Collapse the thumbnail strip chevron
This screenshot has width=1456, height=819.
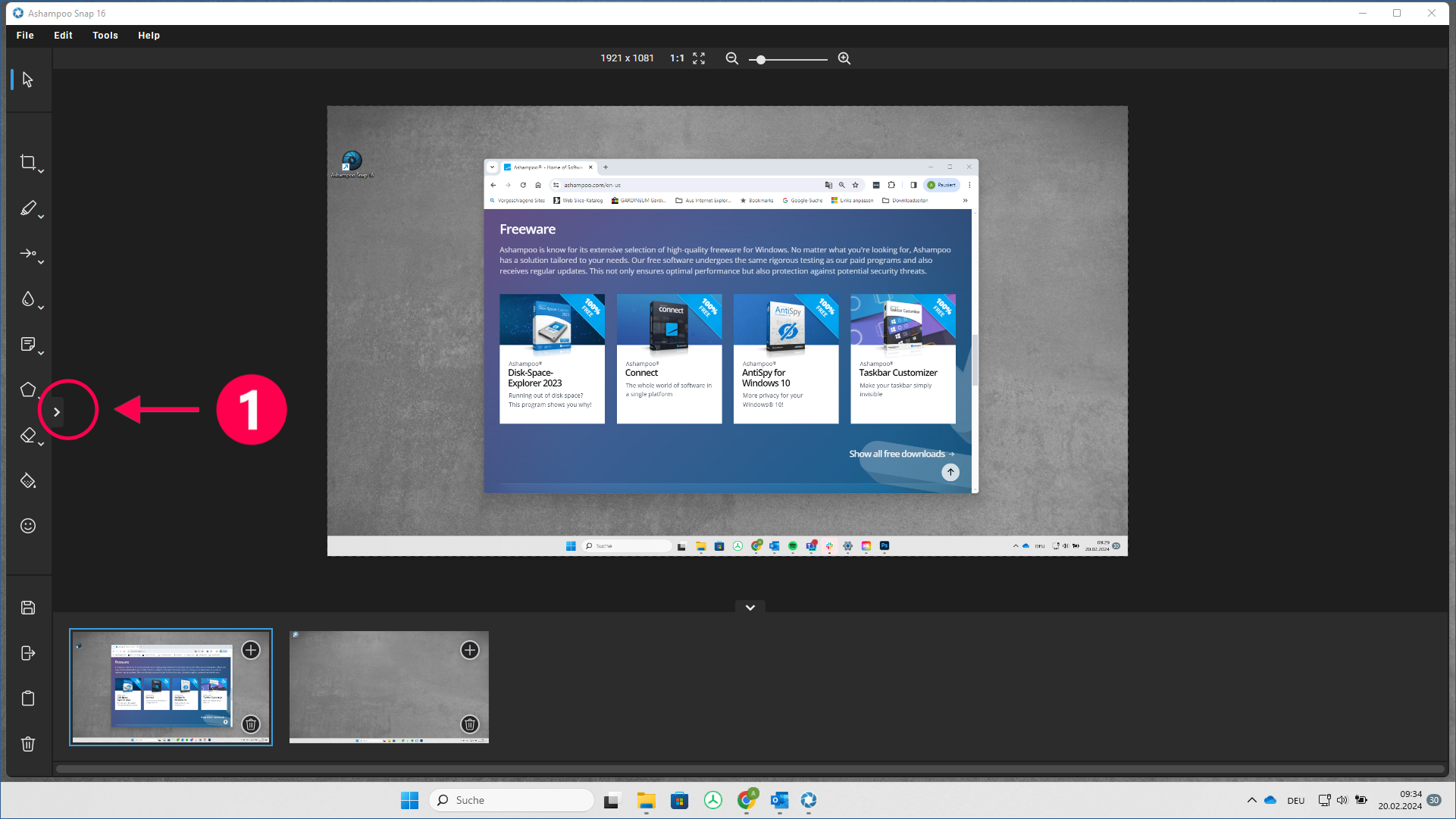tap(750, 608)
